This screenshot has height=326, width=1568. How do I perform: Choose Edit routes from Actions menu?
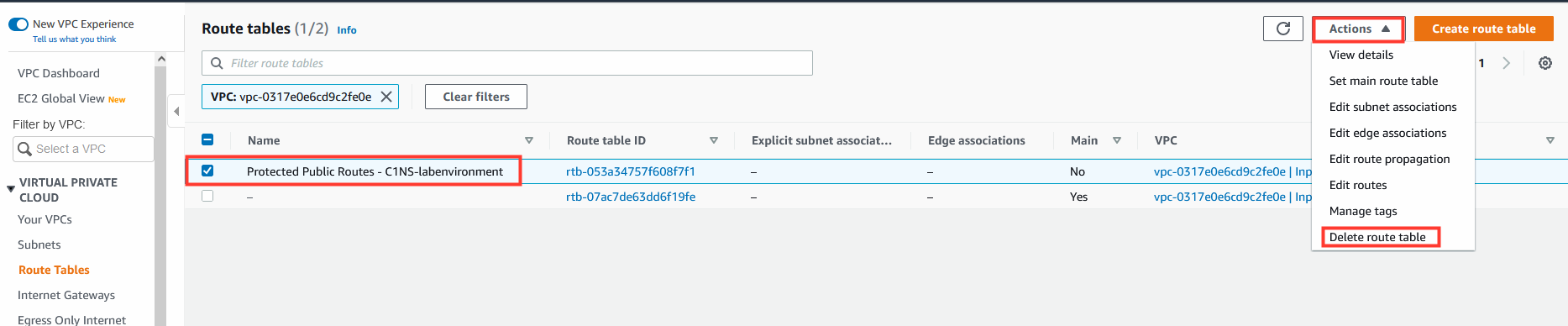coord(1358,185)
